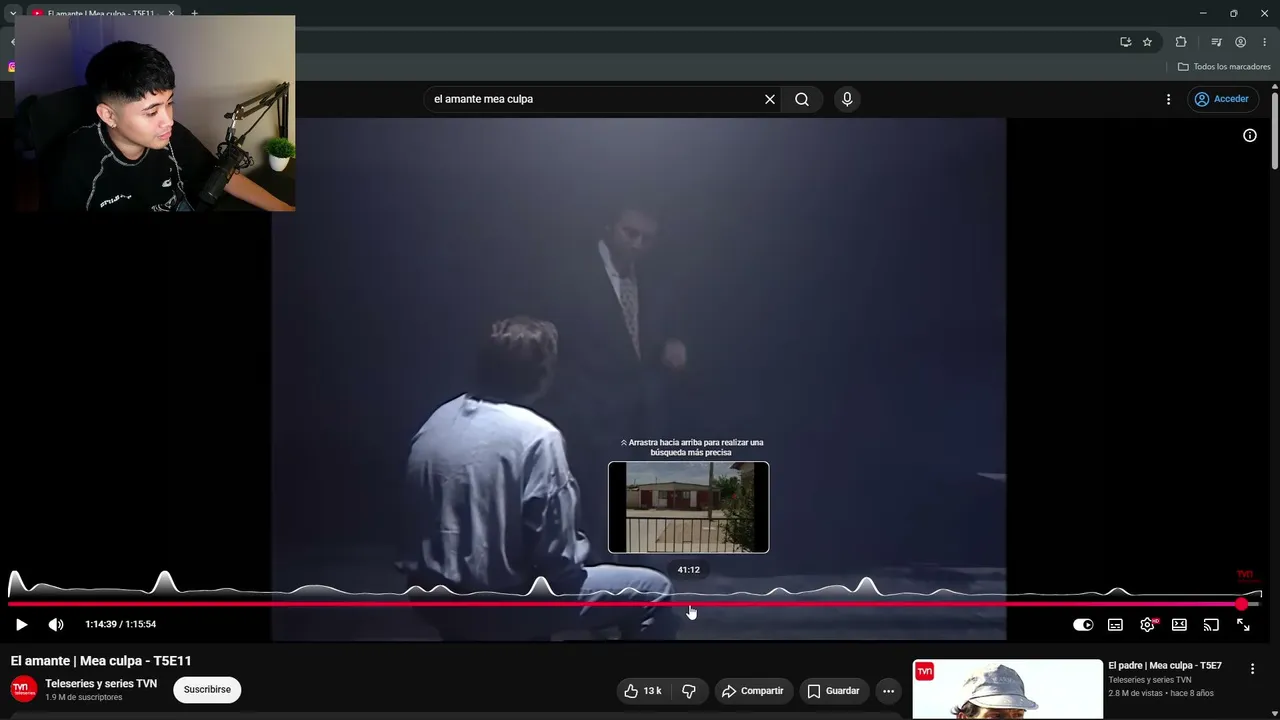Open the browser media controls icon

(1216, 42)
